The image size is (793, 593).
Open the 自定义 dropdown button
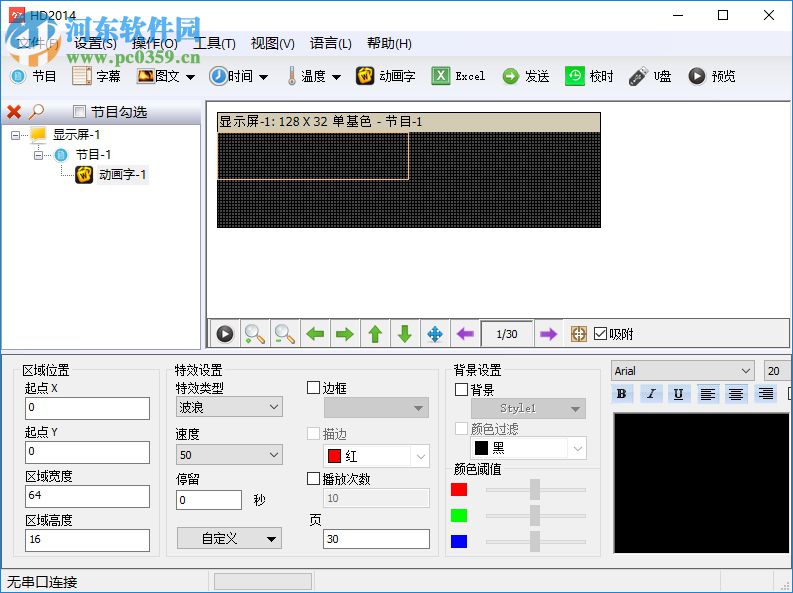pyautogui.click(x=229, y=538)
